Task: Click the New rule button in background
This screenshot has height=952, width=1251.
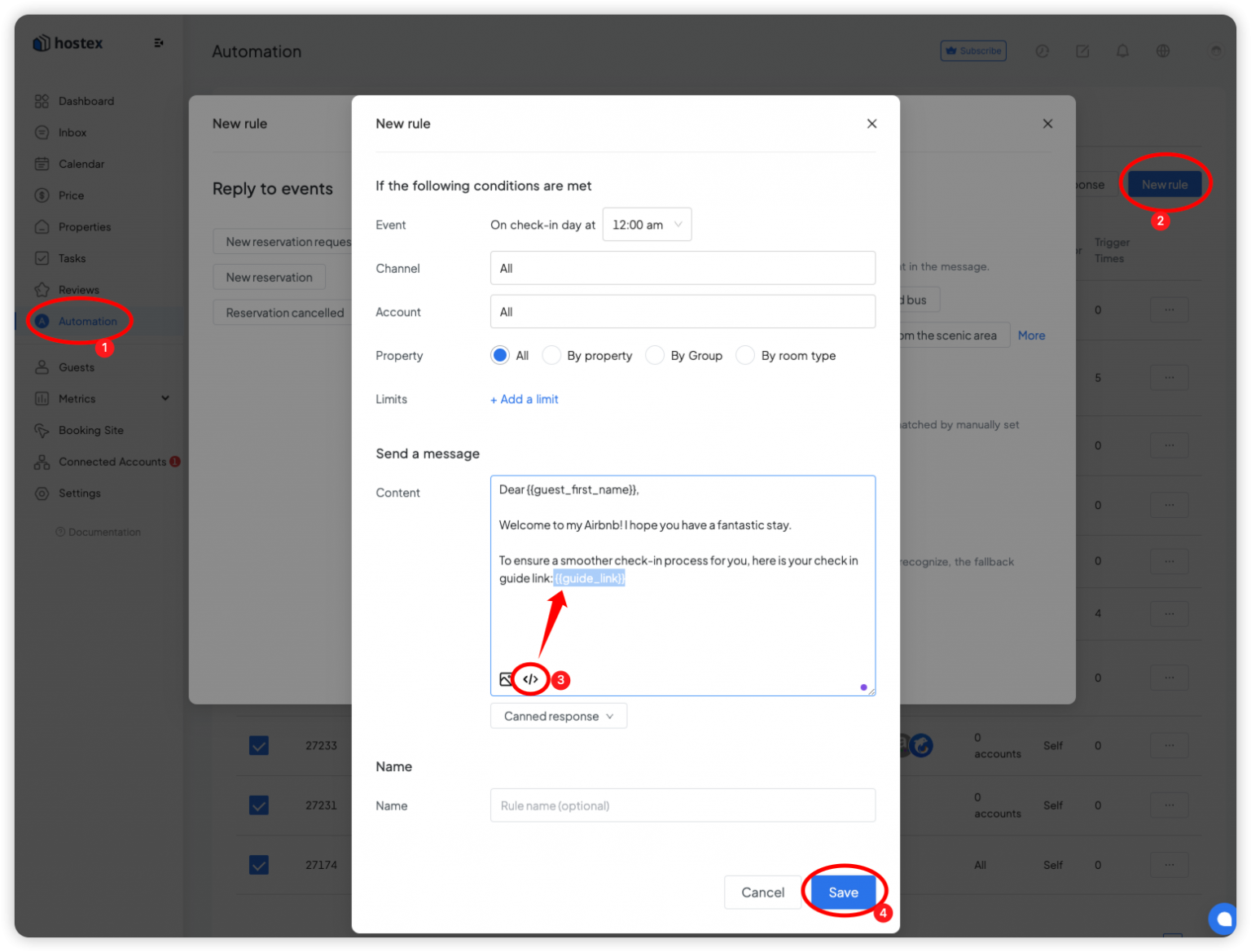Action: click(1165, 185)
